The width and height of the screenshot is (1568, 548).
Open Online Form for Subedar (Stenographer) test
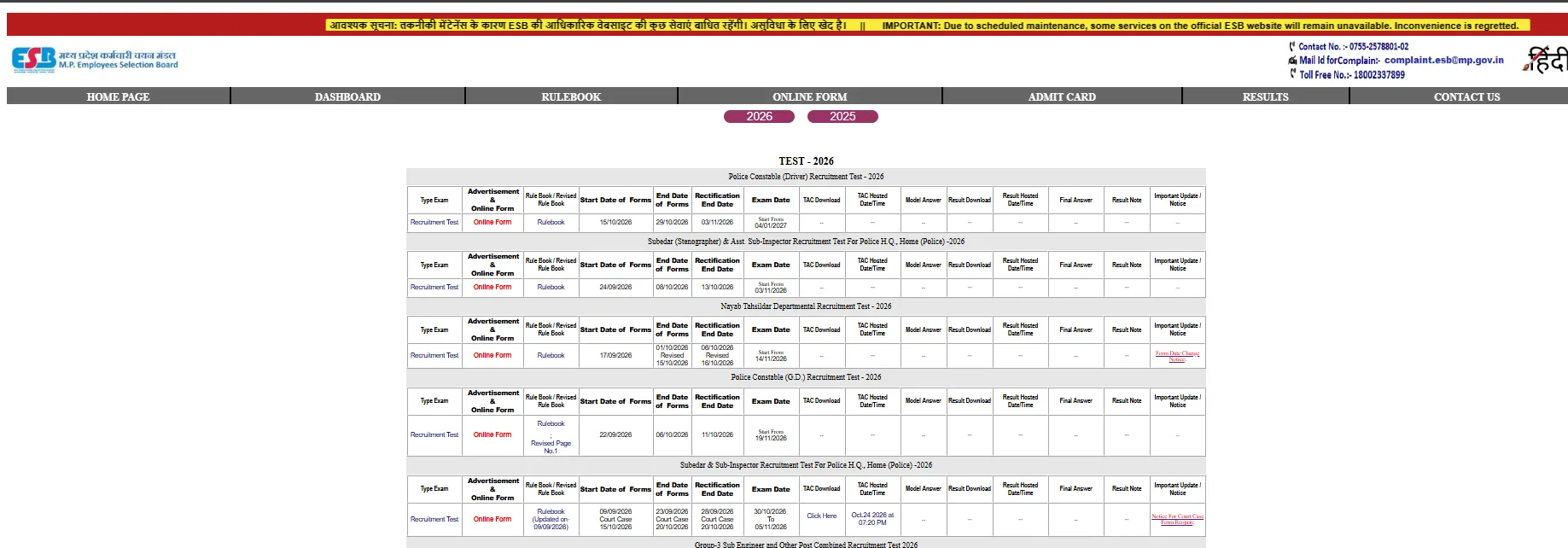coord(493,287)
